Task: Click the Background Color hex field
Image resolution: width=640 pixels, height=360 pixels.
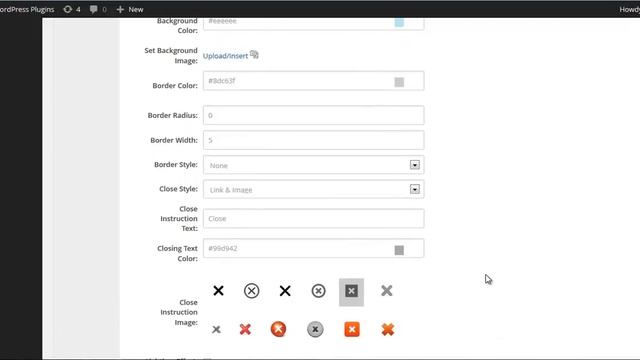Action: tap(313, 24)
